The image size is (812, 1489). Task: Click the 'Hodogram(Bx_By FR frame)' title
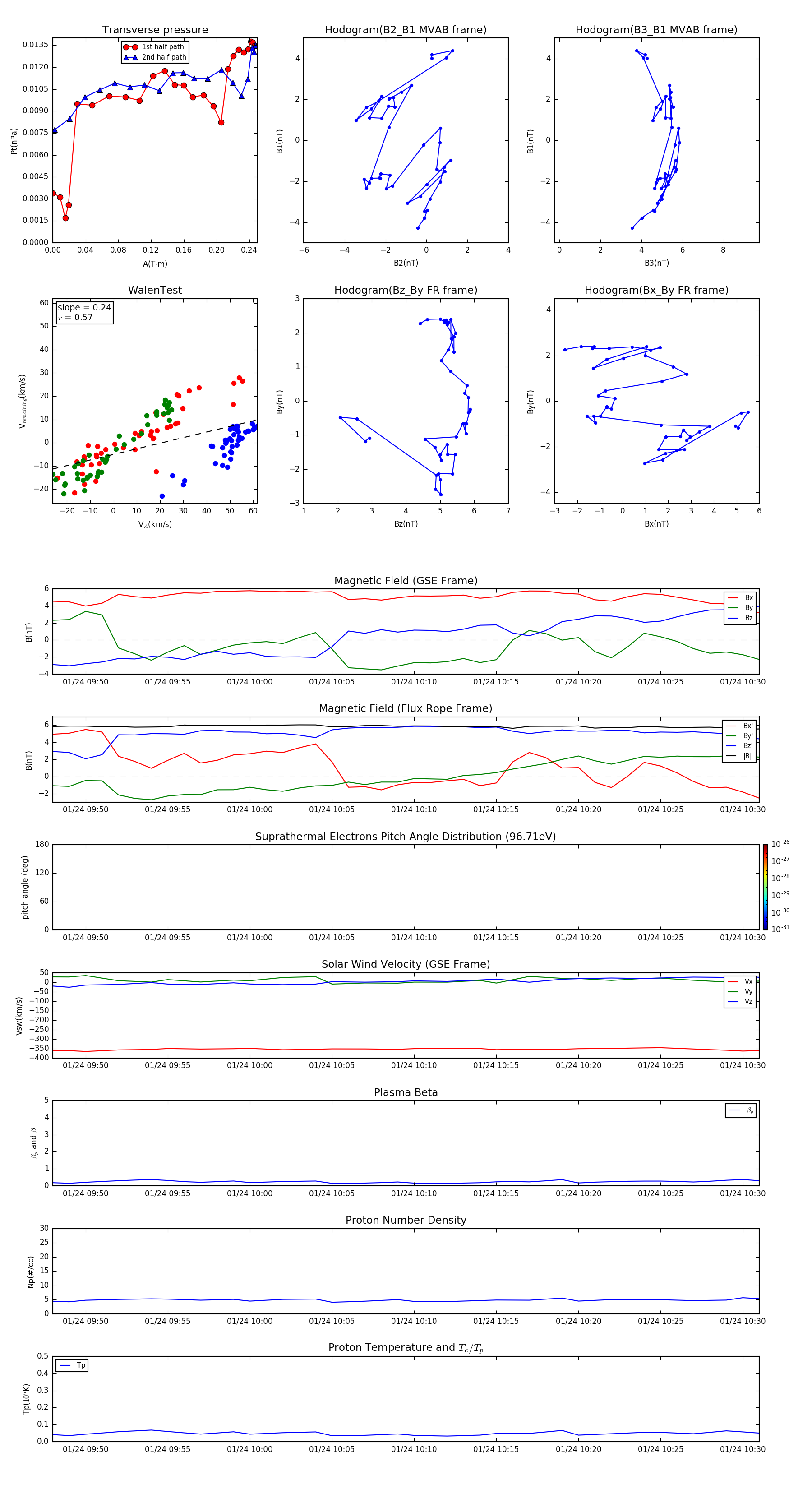[x=656, y=290]
